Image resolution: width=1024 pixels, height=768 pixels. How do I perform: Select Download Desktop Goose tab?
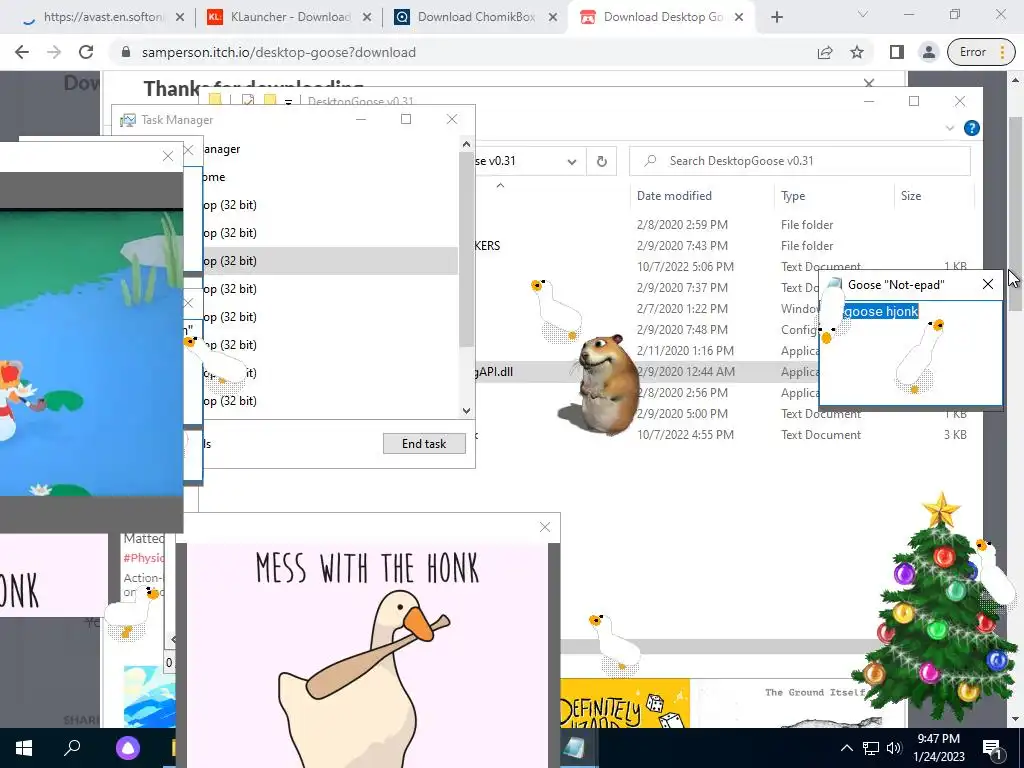click(663, 17)
